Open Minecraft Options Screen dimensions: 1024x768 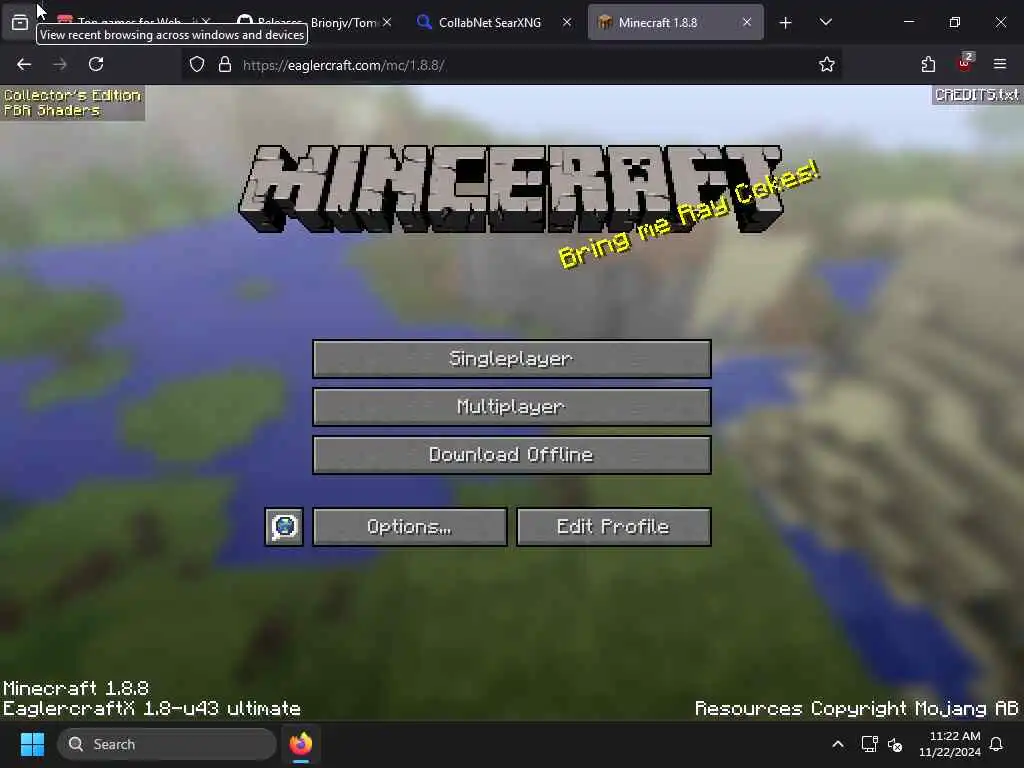(x=409, y=526)
